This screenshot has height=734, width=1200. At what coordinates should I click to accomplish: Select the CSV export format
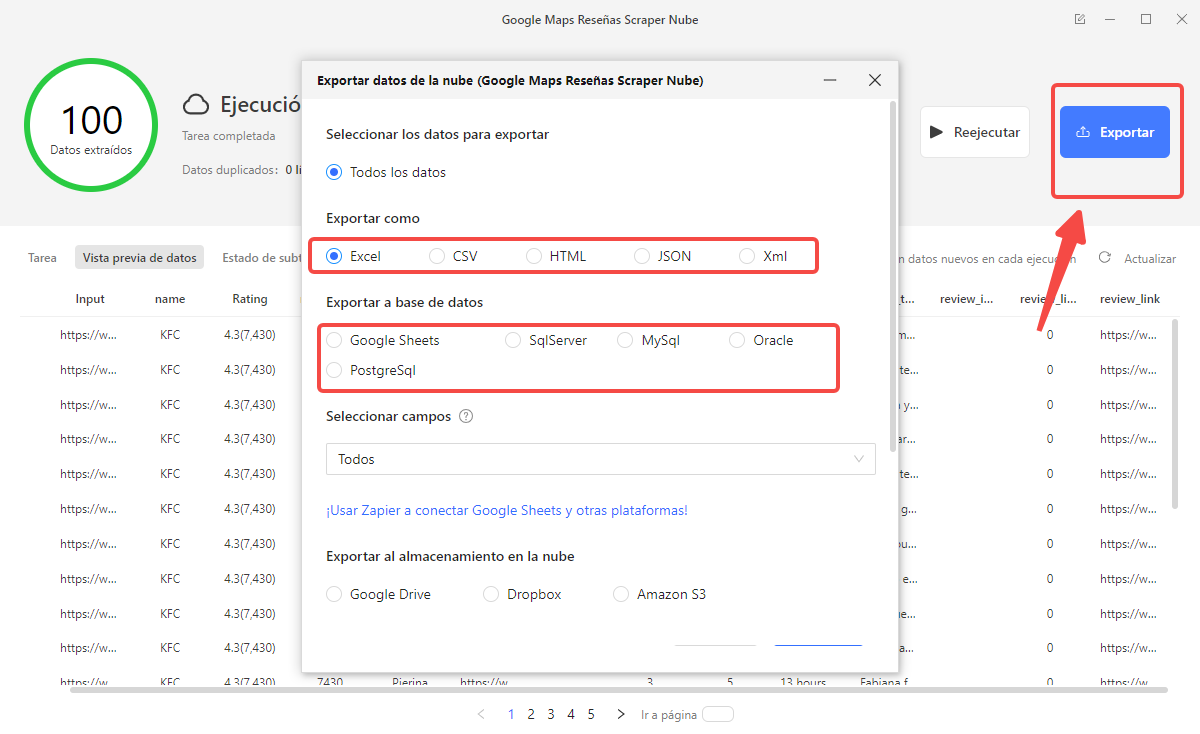[436, 256]
